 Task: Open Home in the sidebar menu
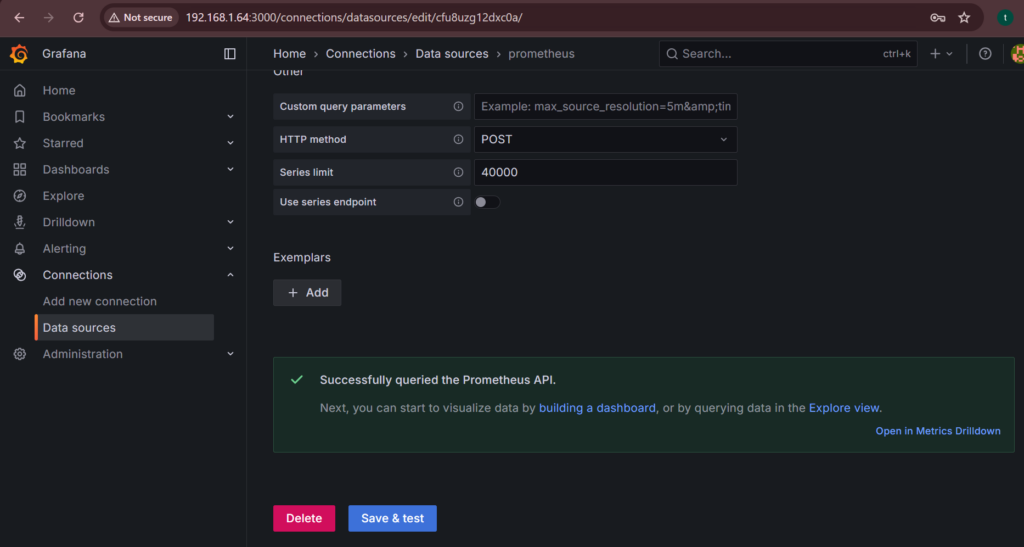(x=59, y=90)
